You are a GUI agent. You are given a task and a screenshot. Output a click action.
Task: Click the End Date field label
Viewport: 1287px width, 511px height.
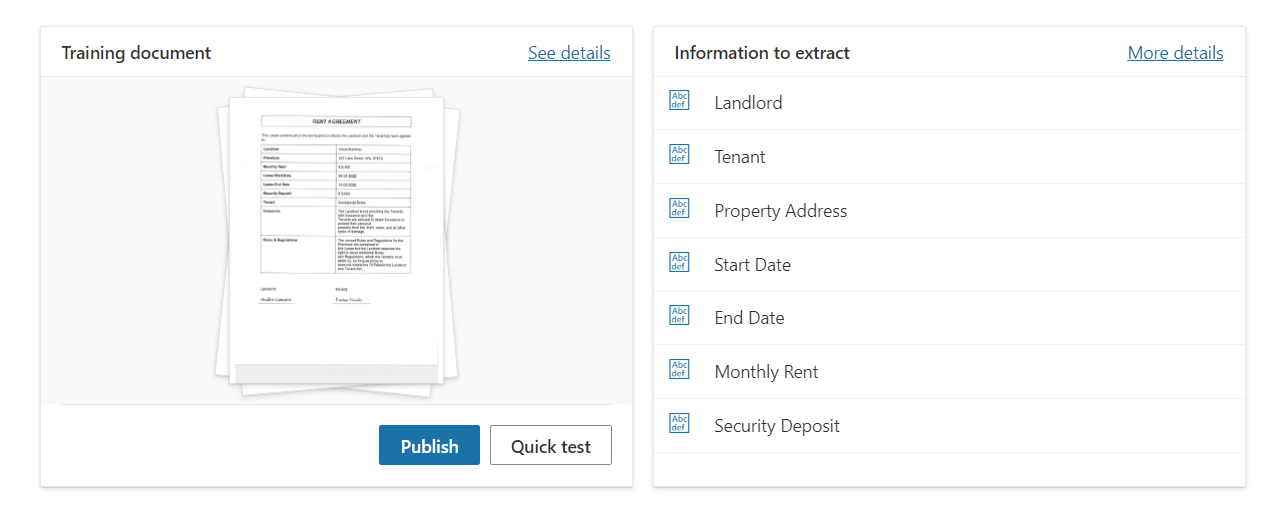pos(749,318)
